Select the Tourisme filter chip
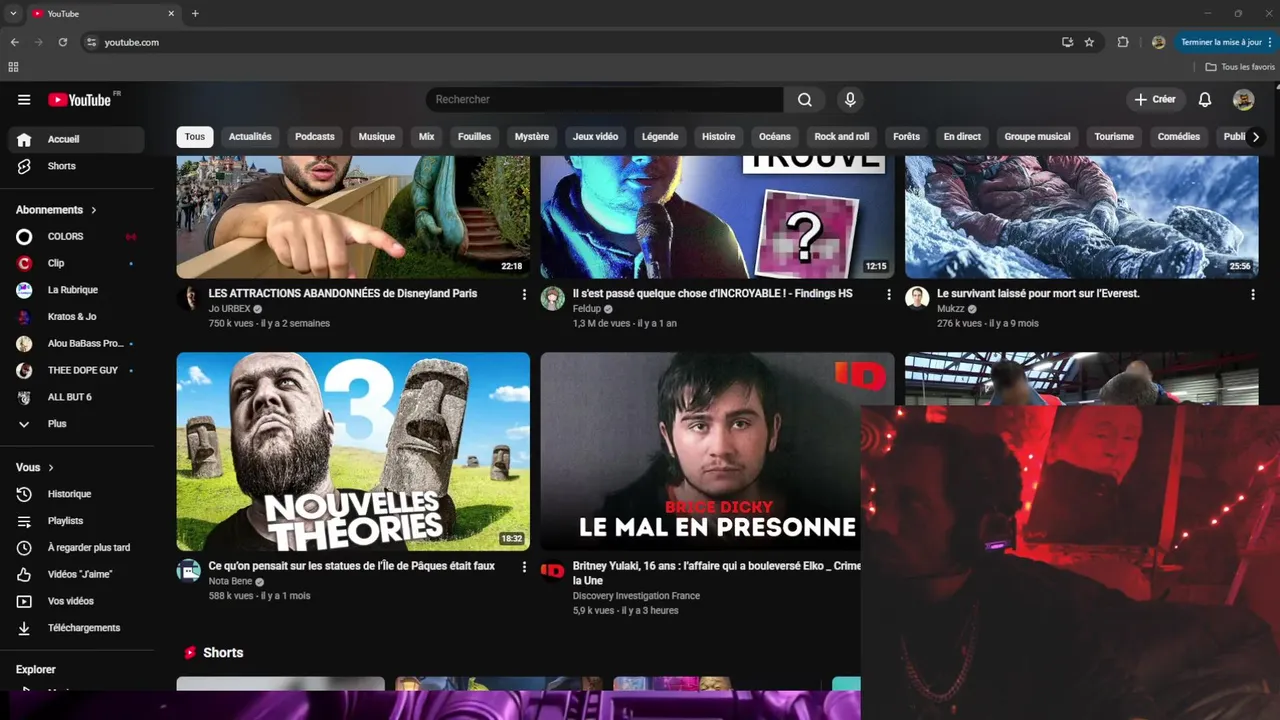Image resolution: width=1280 pixels, height=720 pixels. click(x=1114, y=137)
